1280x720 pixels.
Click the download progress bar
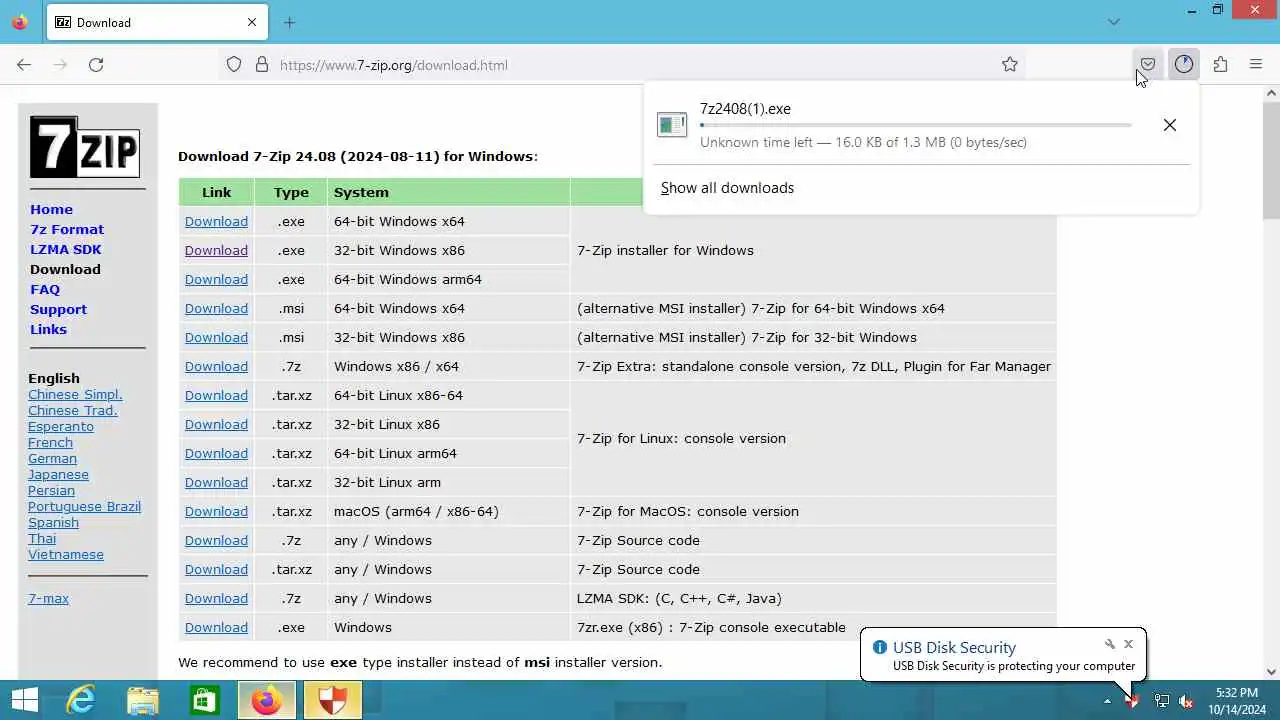pyautogui.click(x=916, y=126)
